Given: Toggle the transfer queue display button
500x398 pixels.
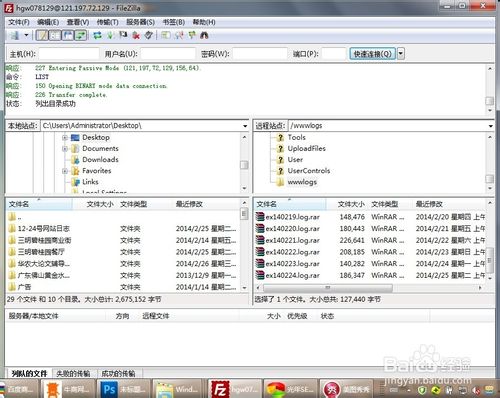Looking at the screenshot, I should 81,35.
